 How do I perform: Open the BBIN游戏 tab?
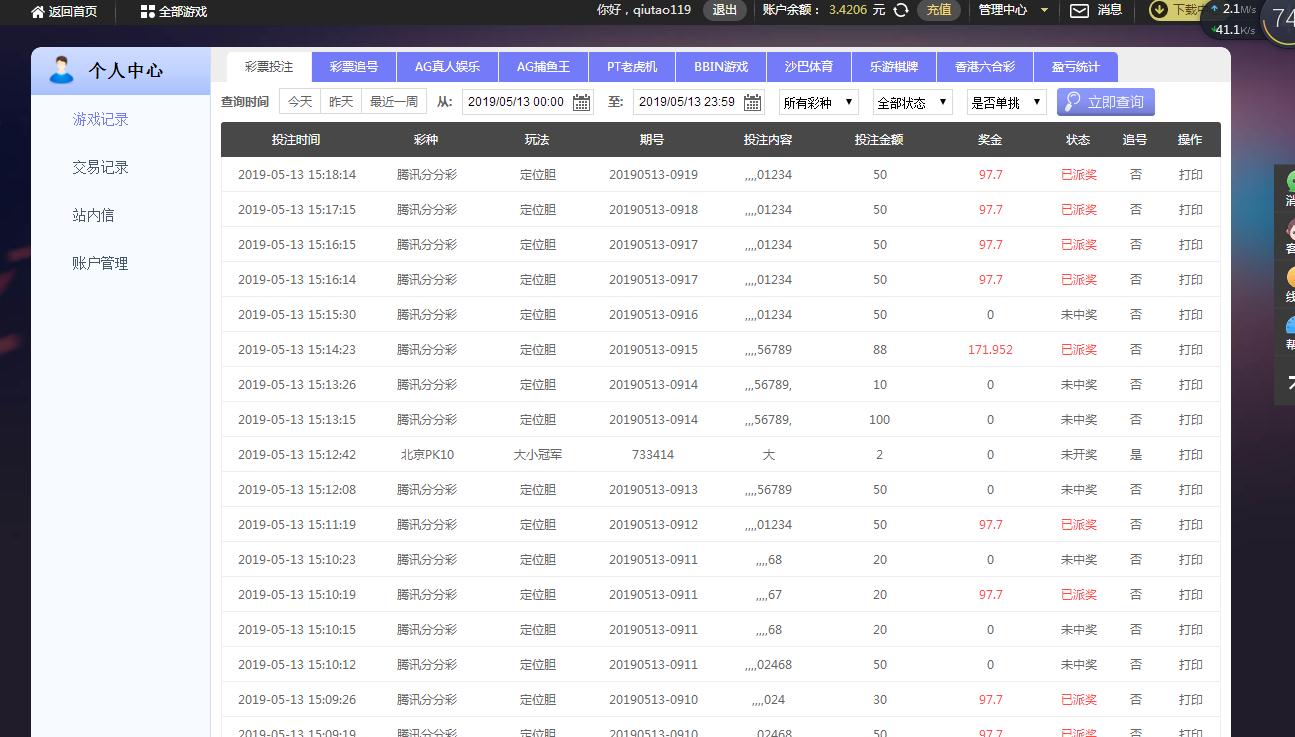point(721,67)
